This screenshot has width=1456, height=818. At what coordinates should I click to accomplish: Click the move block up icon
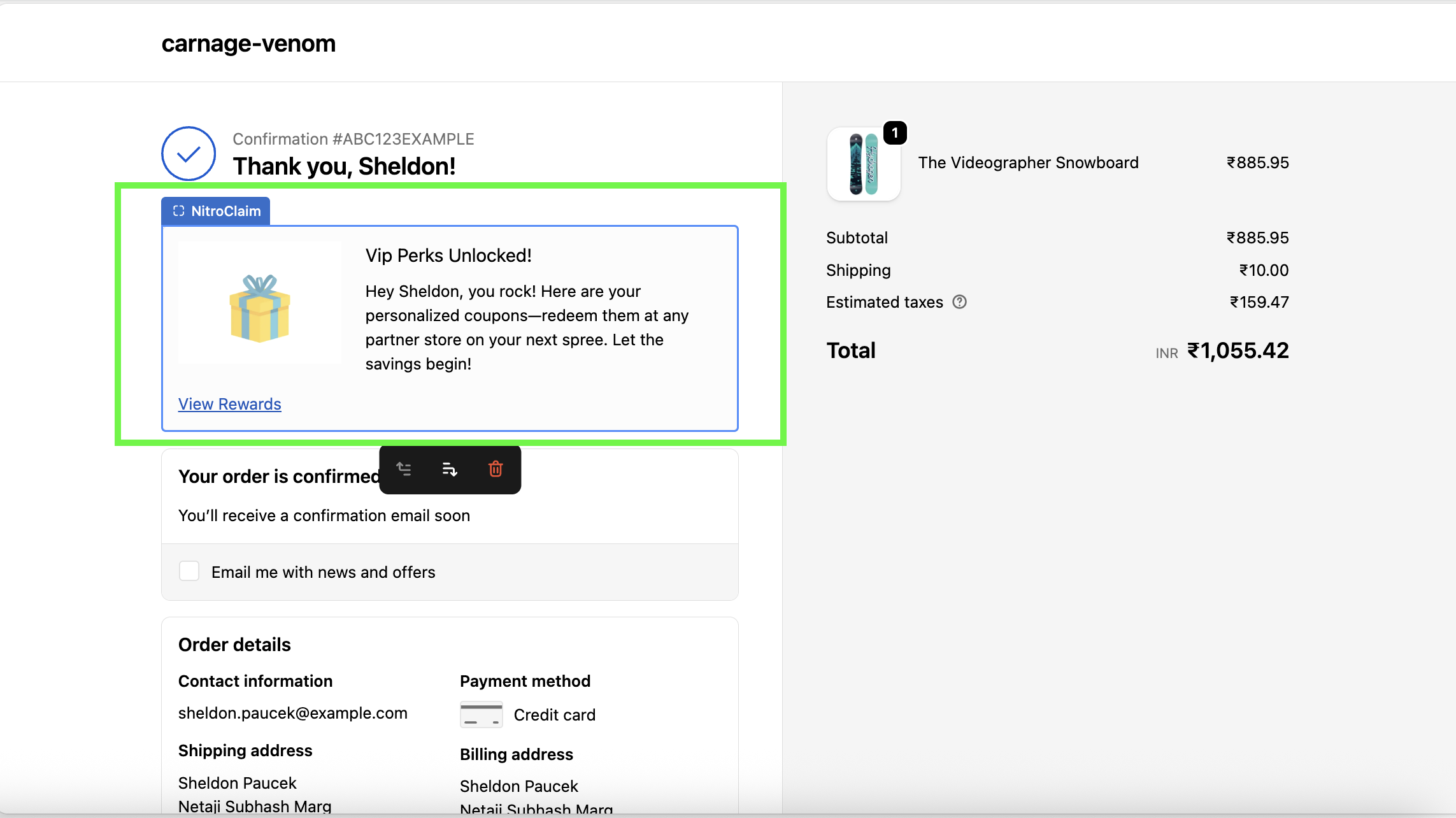click(404, 470)
